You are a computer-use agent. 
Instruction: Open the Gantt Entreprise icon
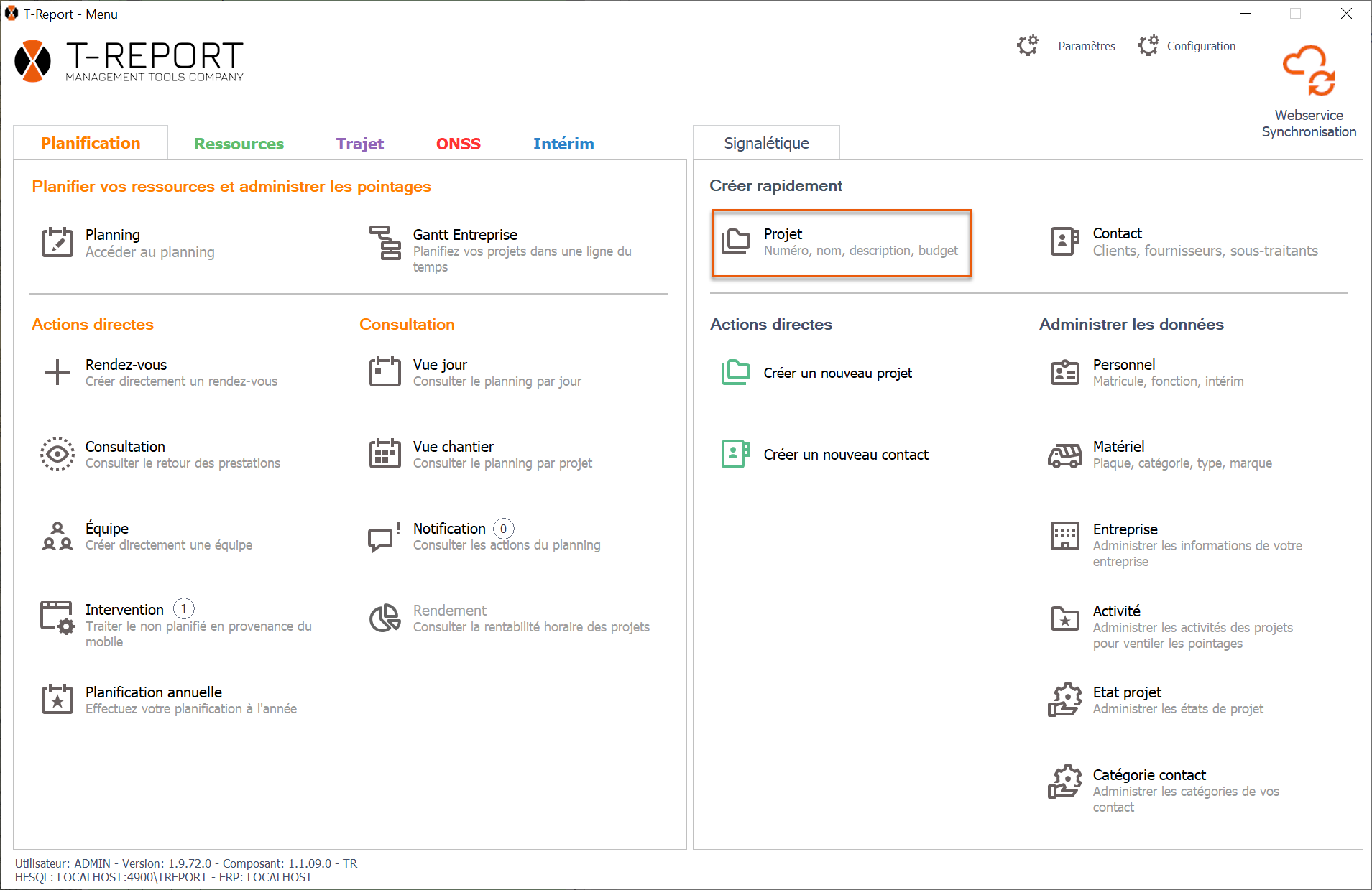click(x=385, y=243)
